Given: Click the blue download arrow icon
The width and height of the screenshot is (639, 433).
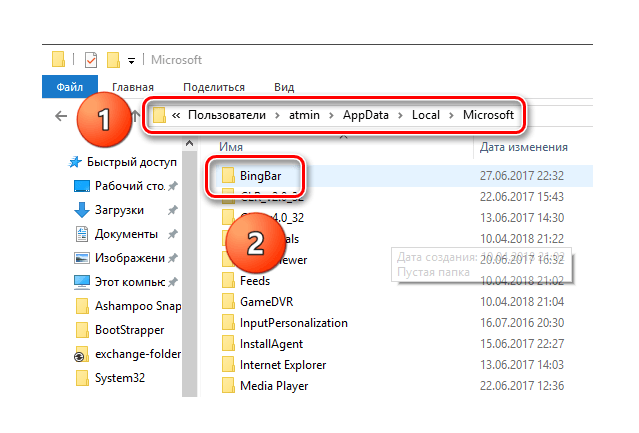Looking at the screenshot, I should 82,210.
